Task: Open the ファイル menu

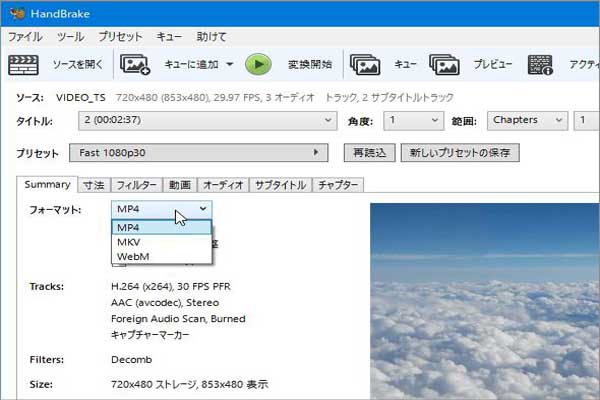Action: [25, 36]
